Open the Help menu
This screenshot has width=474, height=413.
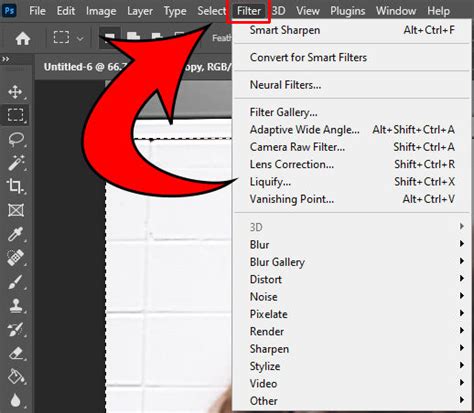click(438, 11)
